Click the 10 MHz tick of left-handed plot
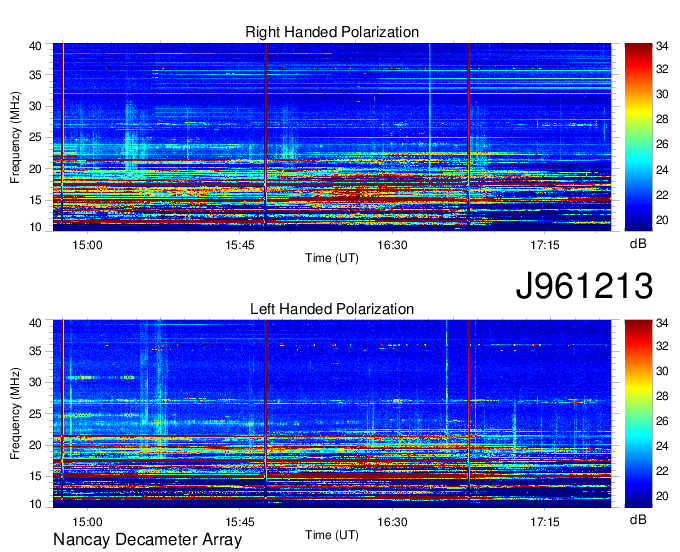The width and height of the screenshot is (680, 552). coord(36,504)
